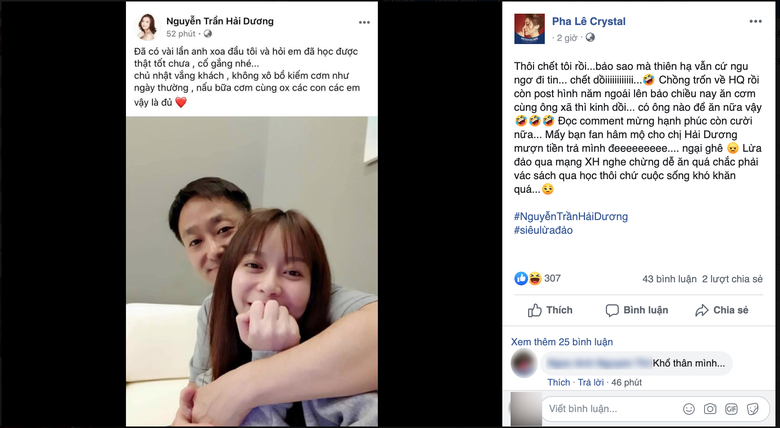Open the #siêulừađảo hashtag link

543,230
